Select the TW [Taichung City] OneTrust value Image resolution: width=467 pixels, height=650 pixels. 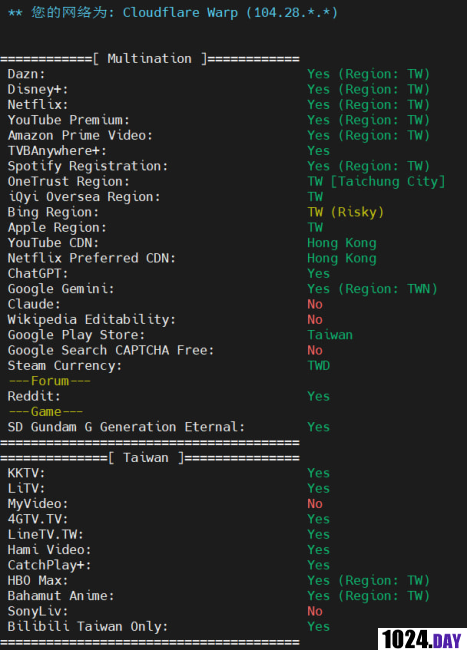point(376,182)
